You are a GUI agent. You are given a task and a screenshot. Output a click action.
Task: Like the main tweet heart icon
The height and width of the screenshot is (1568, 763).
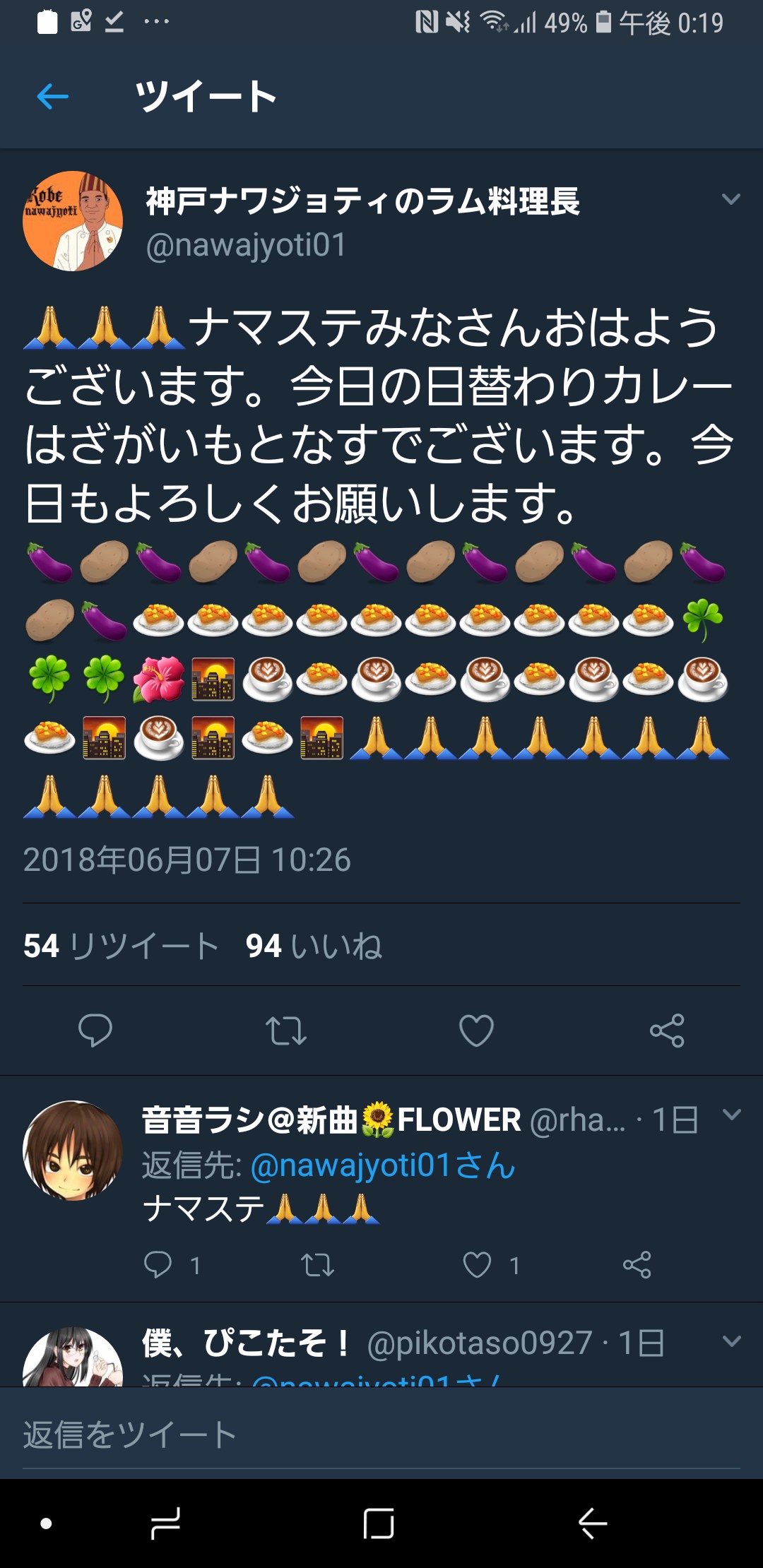(476, 1031)
